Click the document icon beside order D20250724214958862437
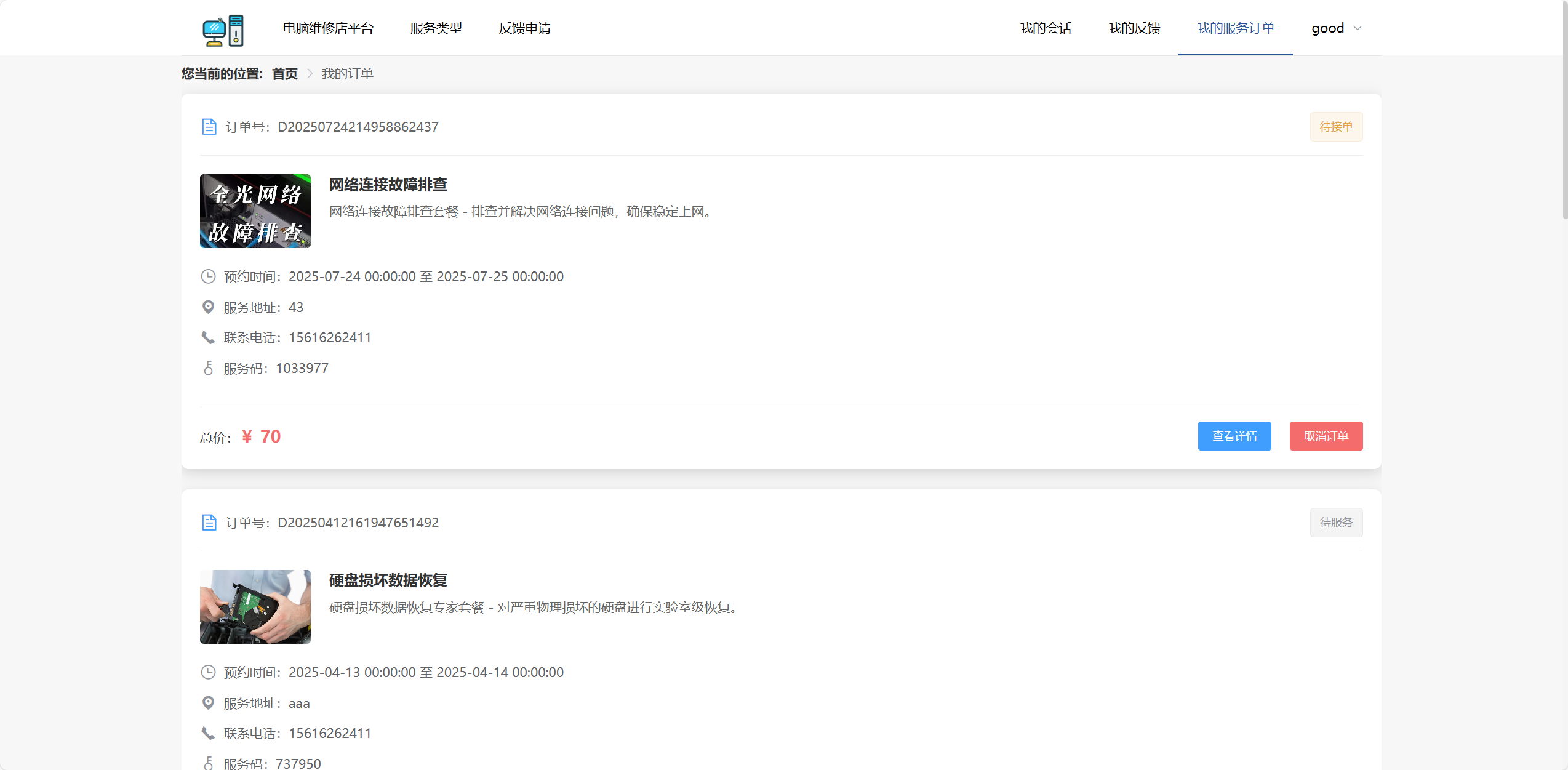The height and width of the screenshot is (770, 1568). point(209,126)
